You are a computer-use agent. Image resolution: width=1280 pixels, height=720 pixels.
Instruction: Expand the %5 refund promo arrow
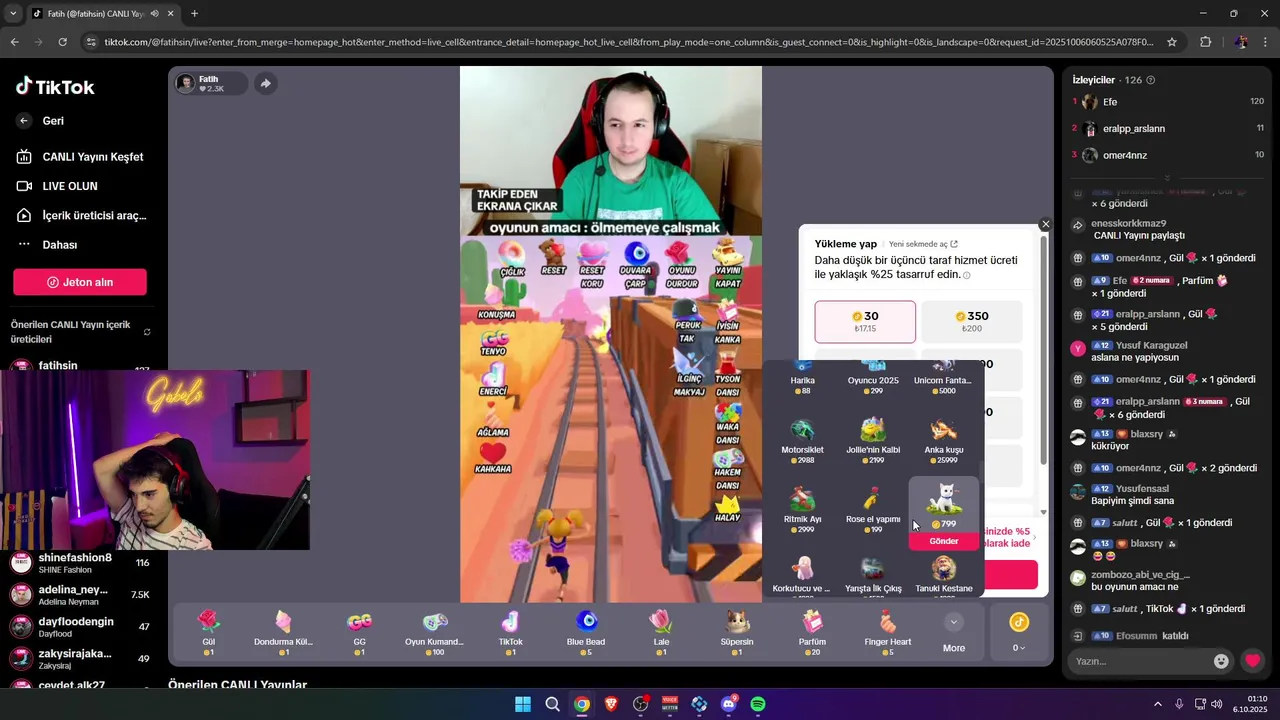1035,537
